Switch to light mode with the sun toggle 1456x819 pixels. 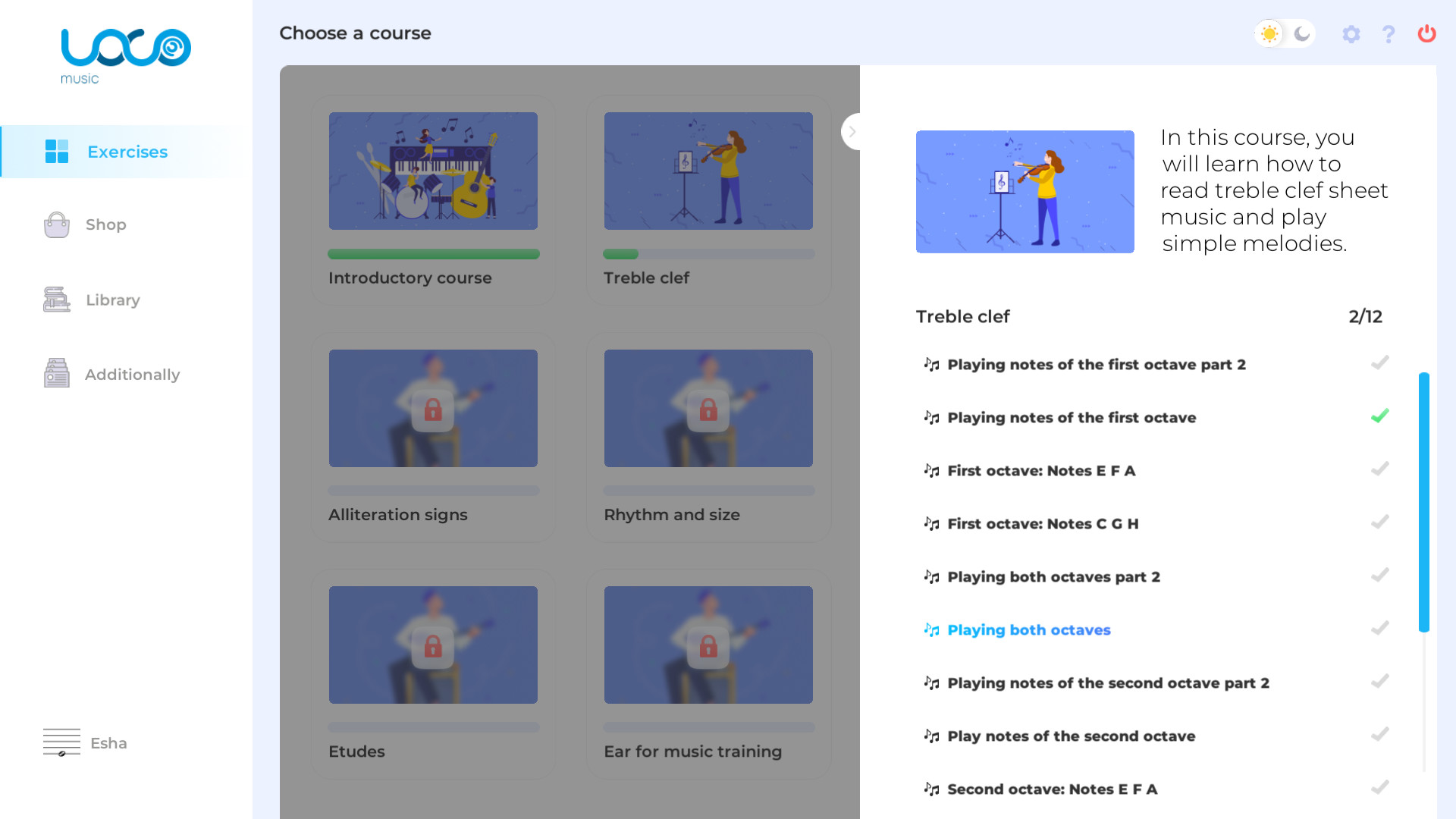pos(1268,33)
